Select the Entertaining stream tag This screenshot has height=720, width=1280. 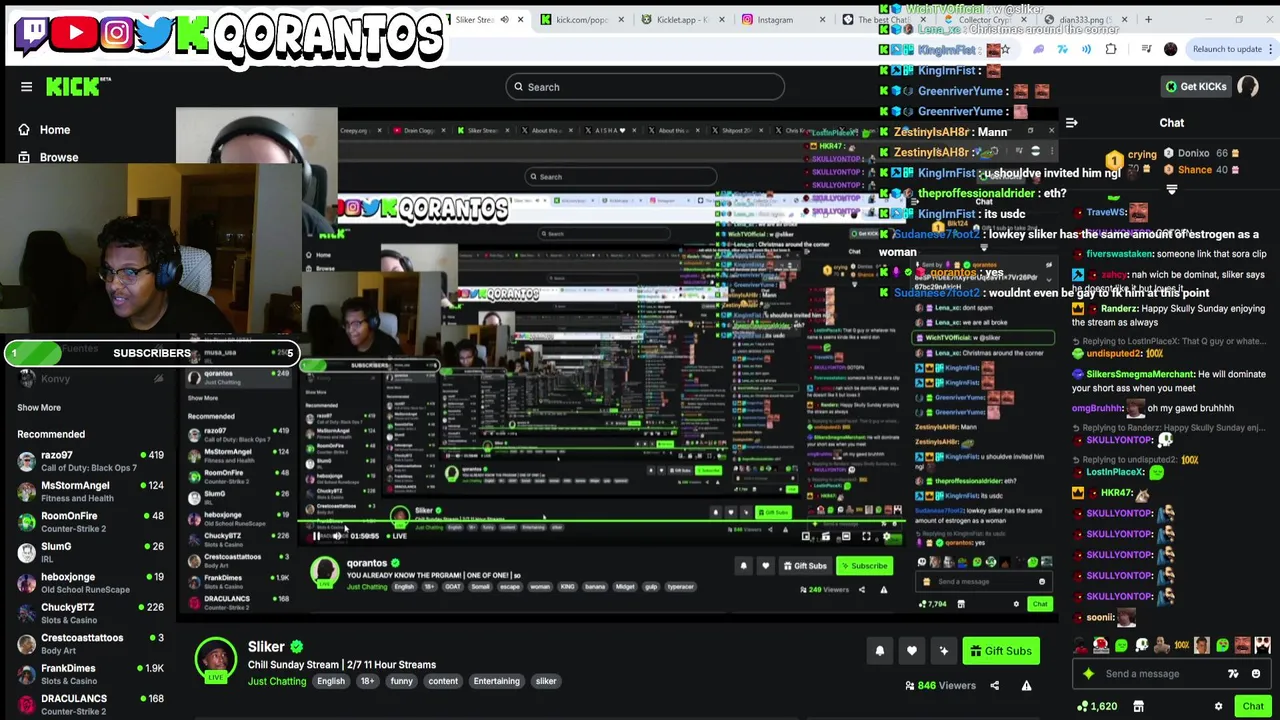496,682
